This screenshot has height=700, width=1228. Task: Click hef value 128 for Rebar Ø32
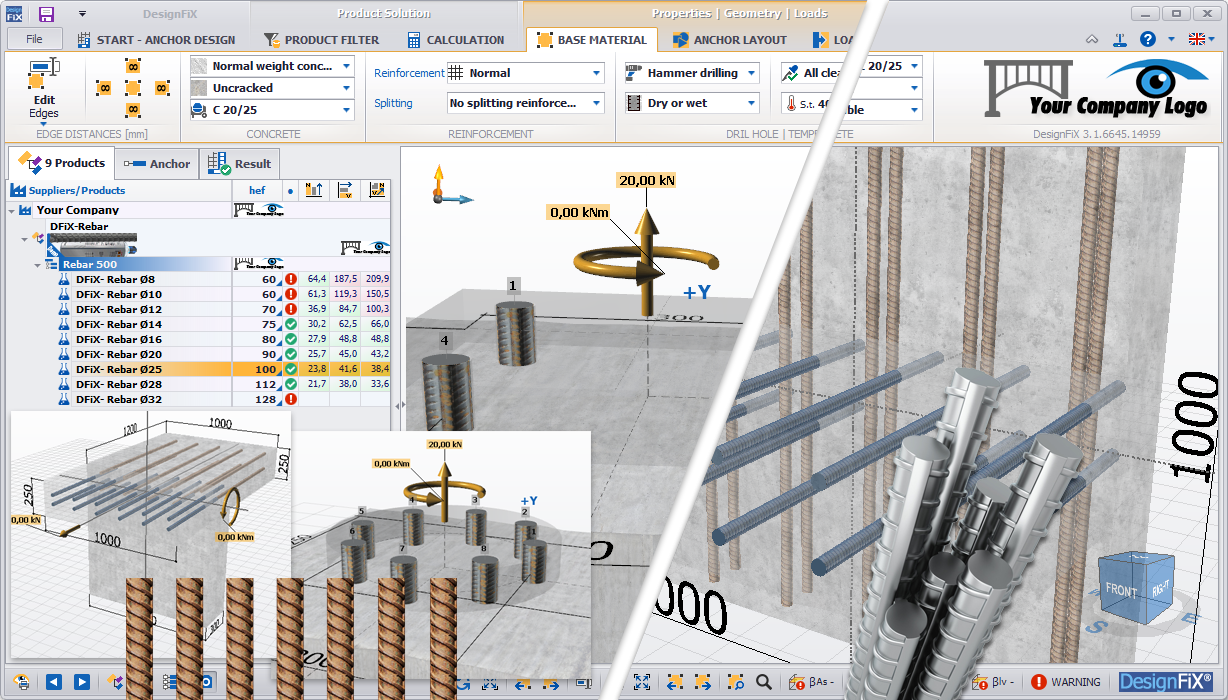(x=265, y=399)
